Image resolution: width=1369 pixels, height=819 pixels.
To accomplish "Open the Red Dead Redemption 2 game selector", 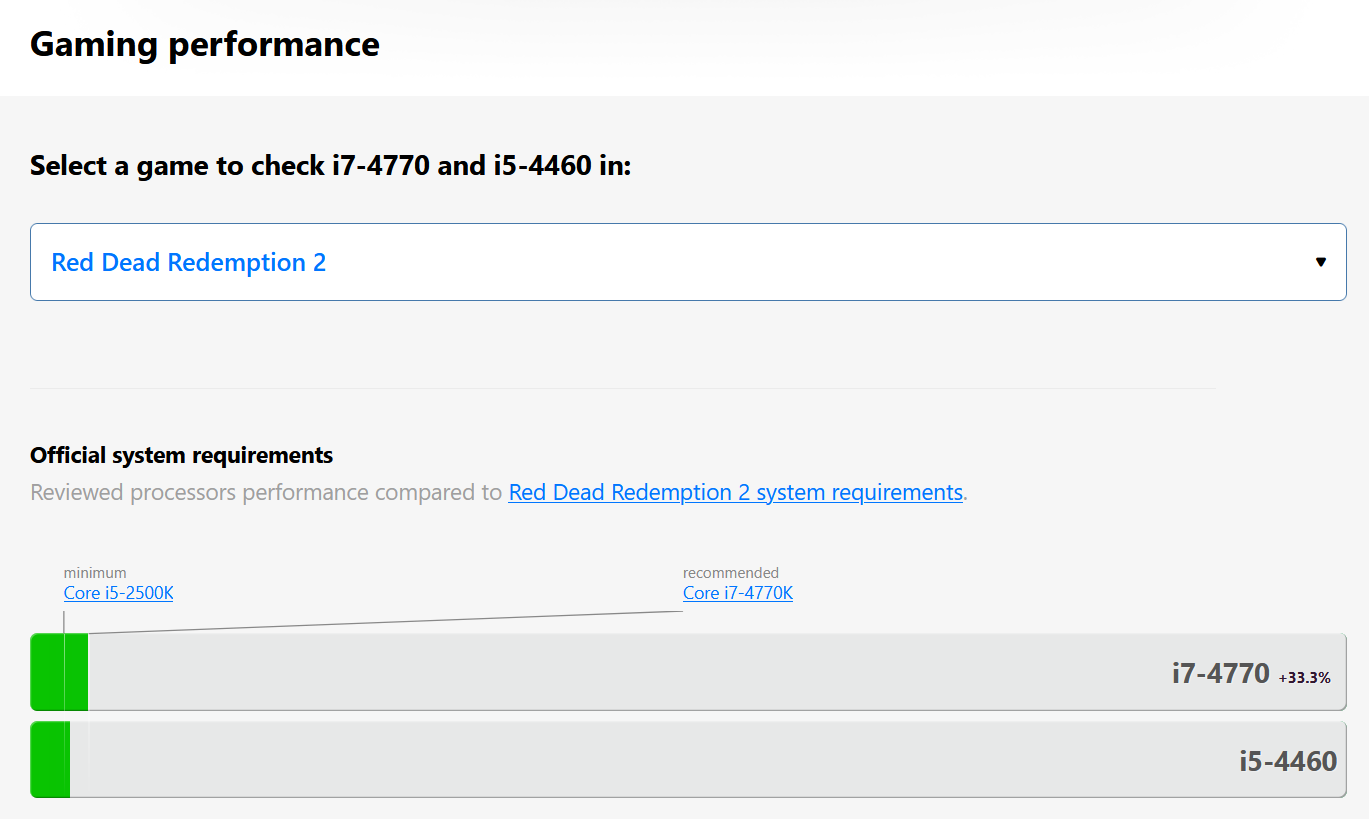I will click(688, 262).
